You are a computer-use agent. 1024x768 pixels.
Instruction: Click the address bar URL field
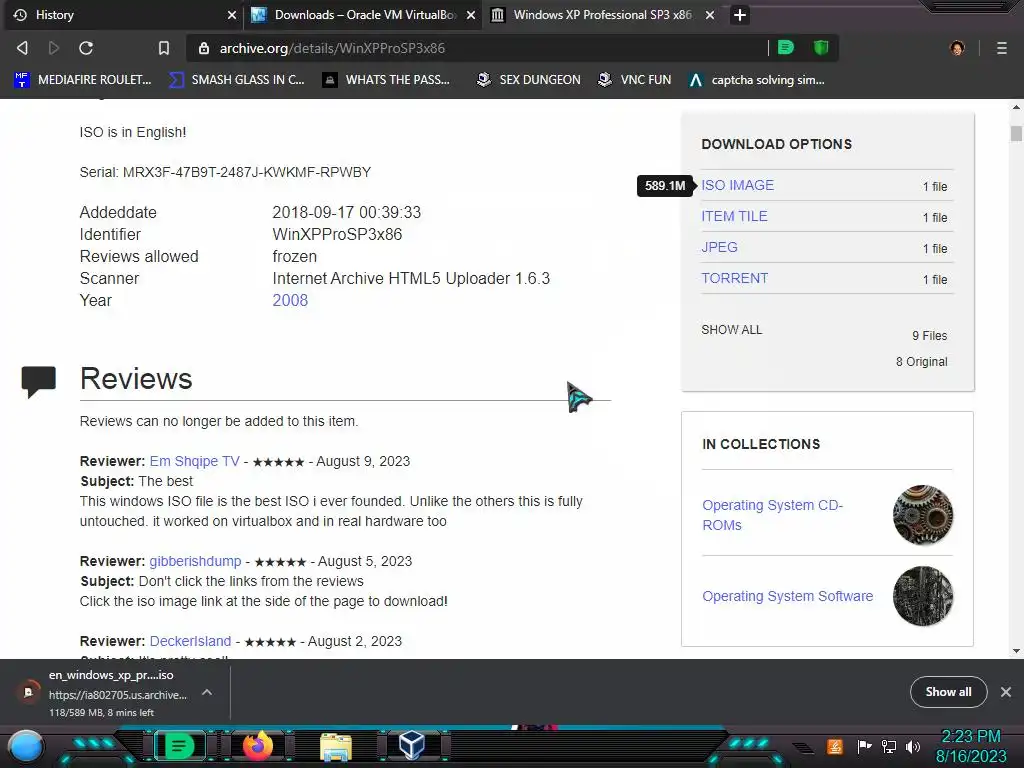point(477,48)
